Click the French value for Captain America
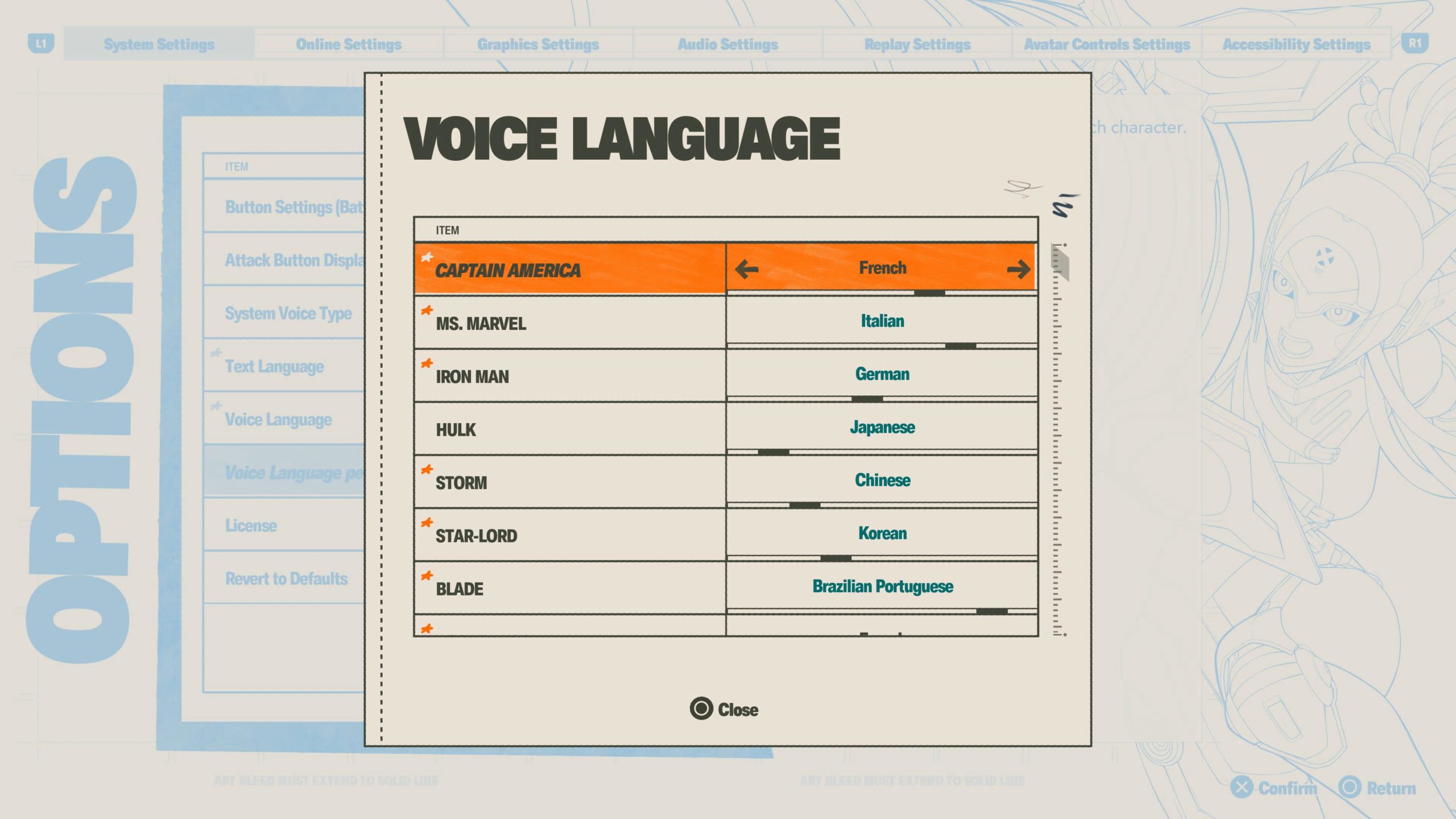This screenshot has height=819, width=1456. tap(882, 268)
